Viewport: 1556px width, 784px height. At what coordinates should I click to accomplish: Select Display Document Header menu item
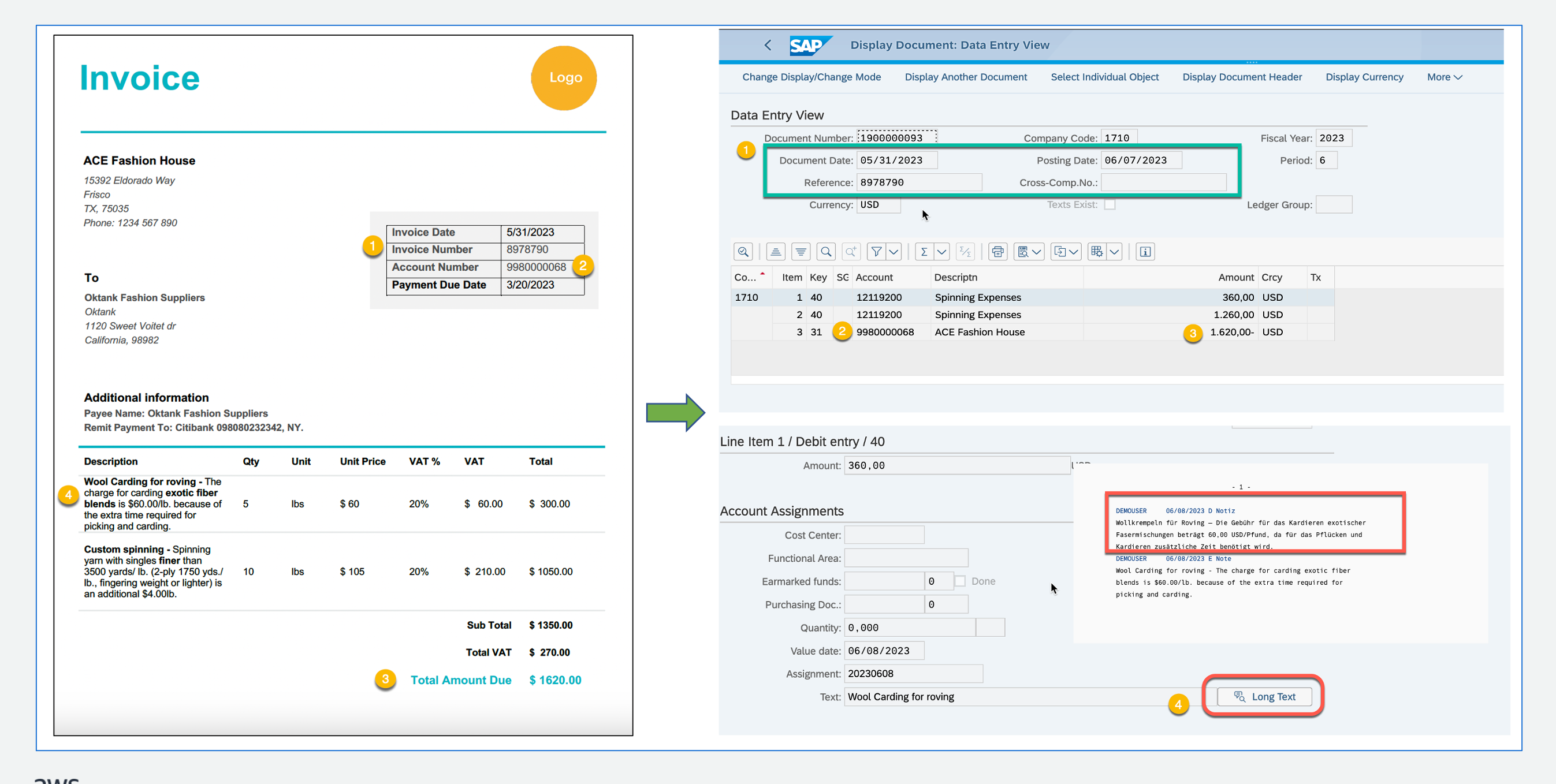tap(1242, 77)
